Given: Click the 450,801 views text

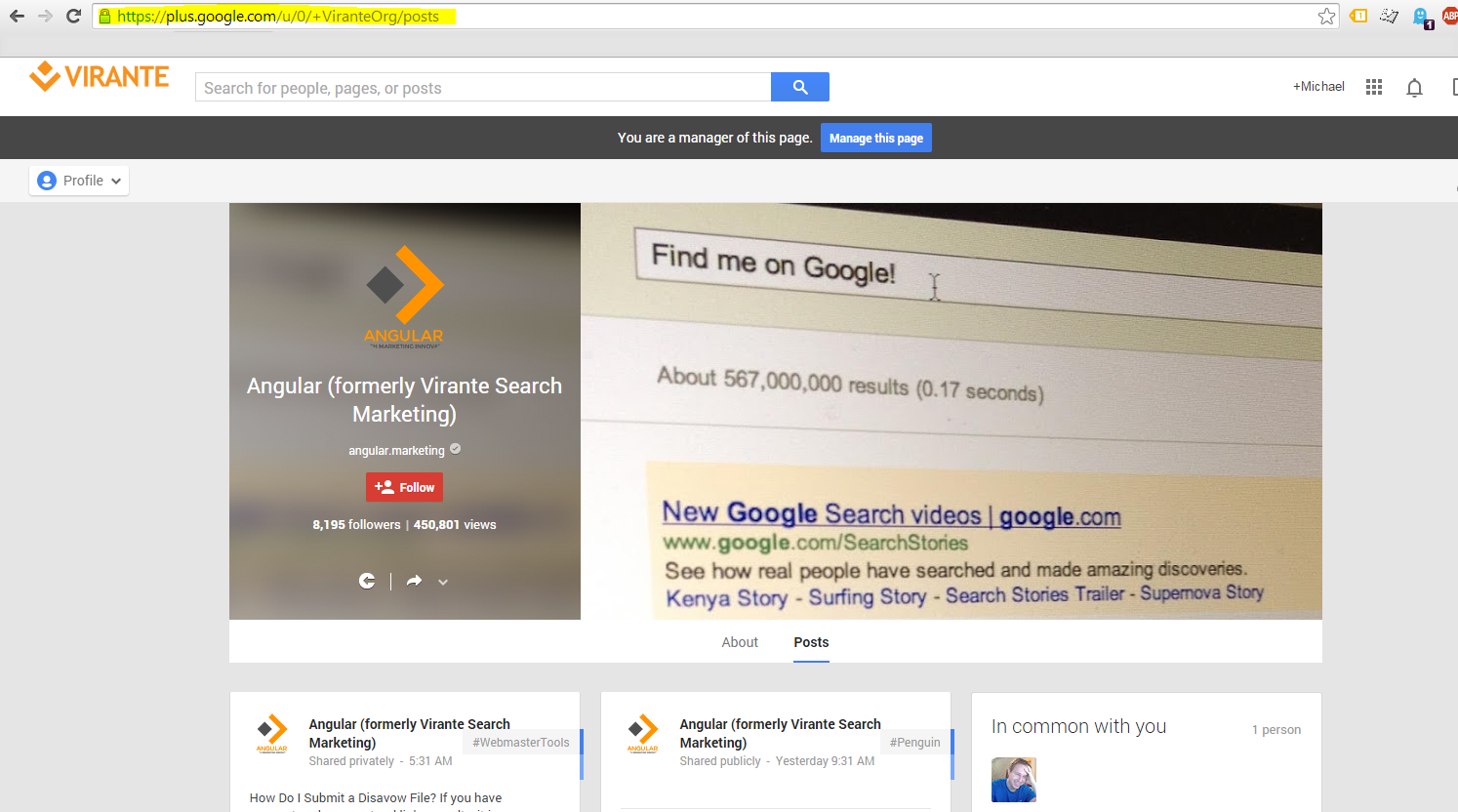Looking at the screenshot, I should pyautogui.click(x=455, y=524).
